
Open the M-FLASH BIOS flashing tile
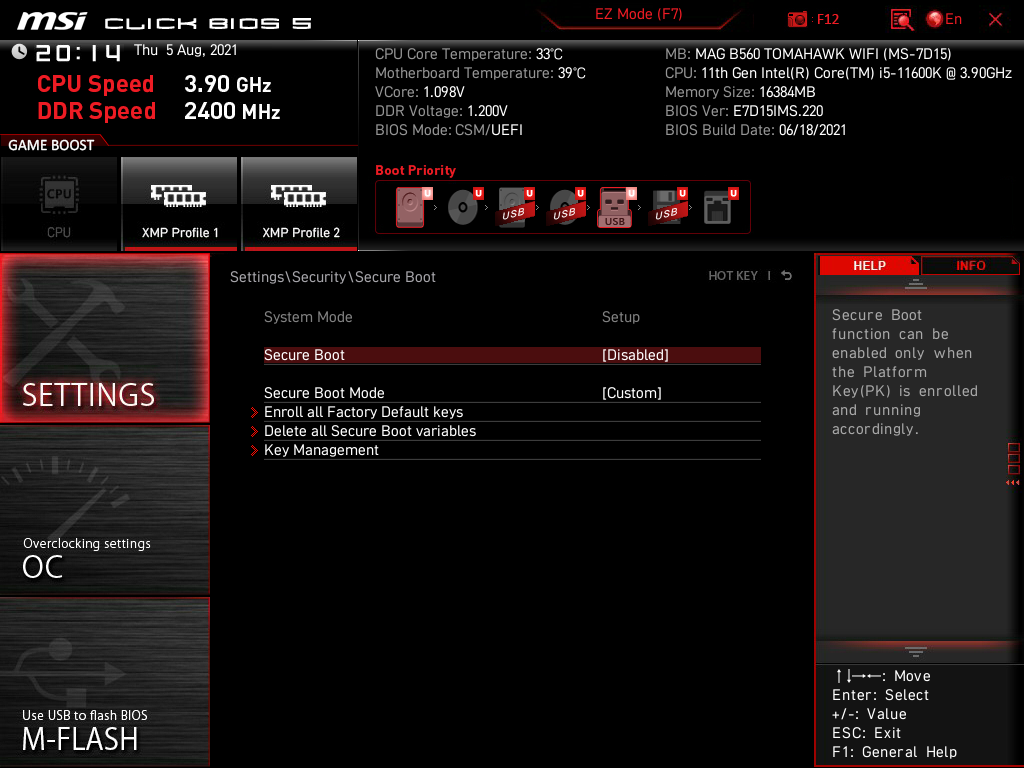tap(104, 682)
